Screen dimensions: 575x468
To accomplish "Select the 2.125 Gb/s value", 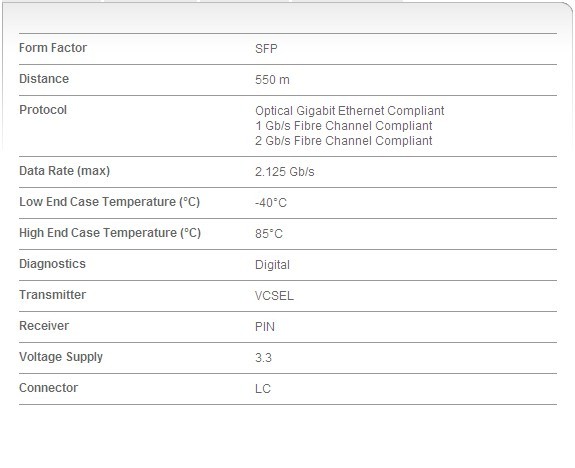I will pos(285,172).
